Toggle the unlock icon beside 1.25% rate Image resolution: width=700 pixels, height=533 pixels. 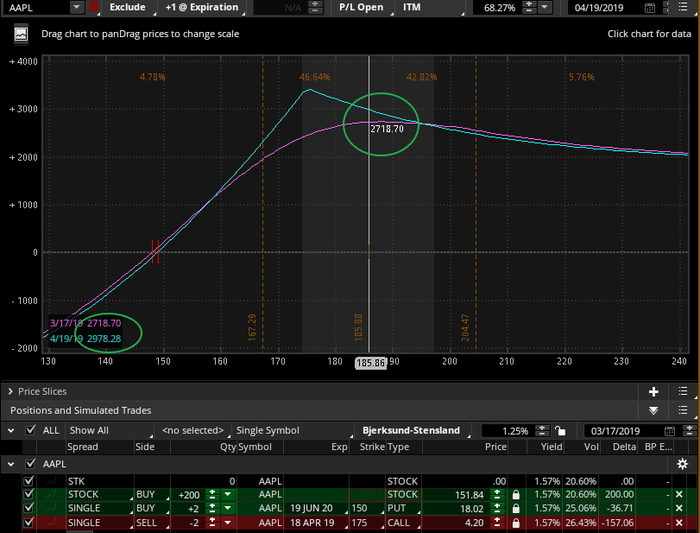(x=560, y=431)
